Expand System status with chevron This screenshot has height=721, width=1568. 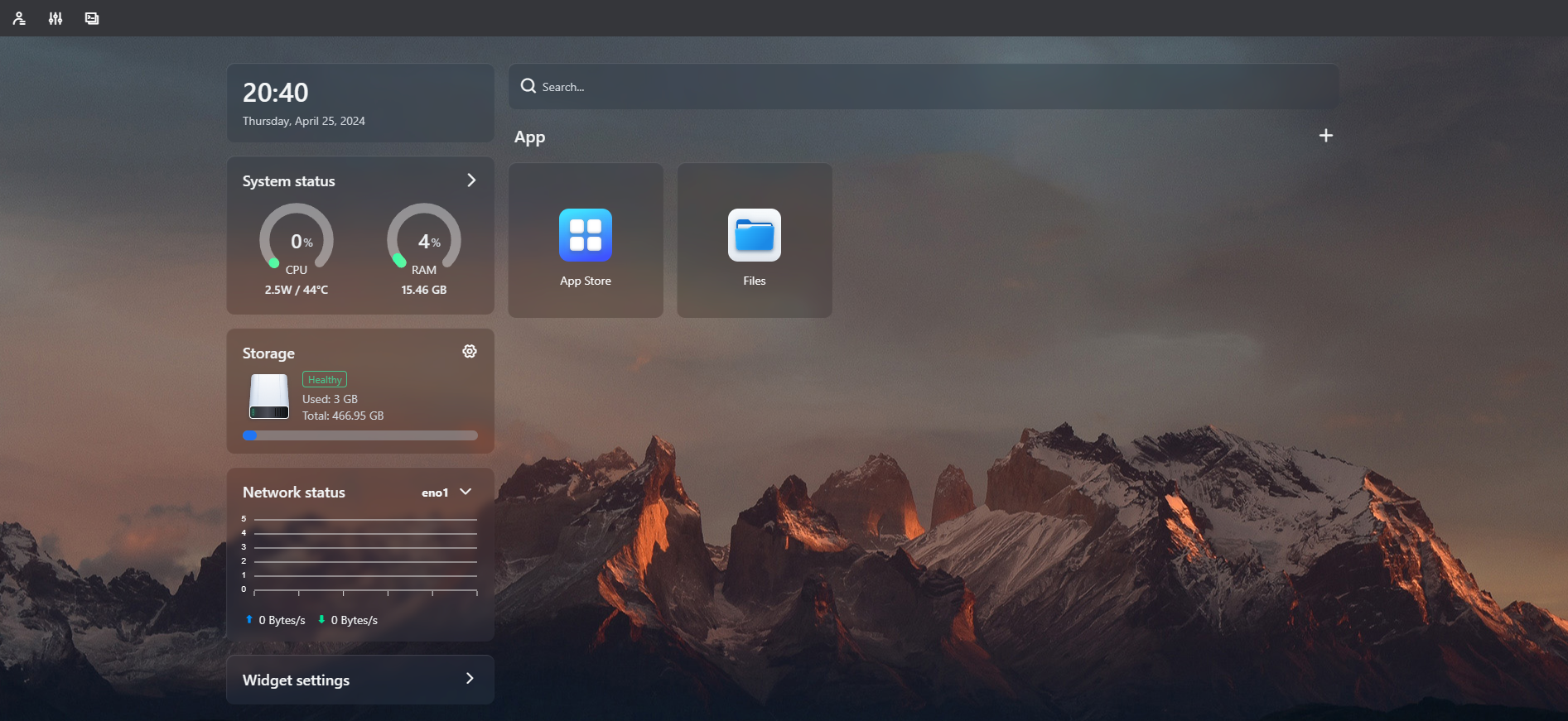tap(471, 180)
